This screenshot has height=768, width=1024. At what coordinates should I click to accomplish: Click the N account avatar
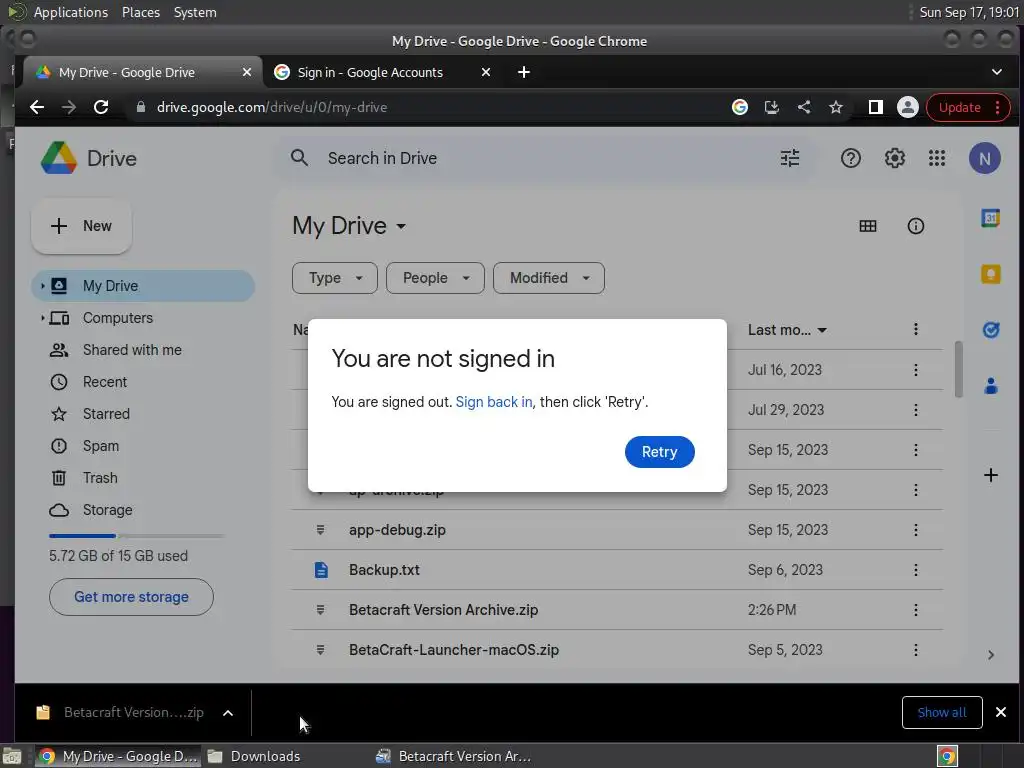coord(984,158)
